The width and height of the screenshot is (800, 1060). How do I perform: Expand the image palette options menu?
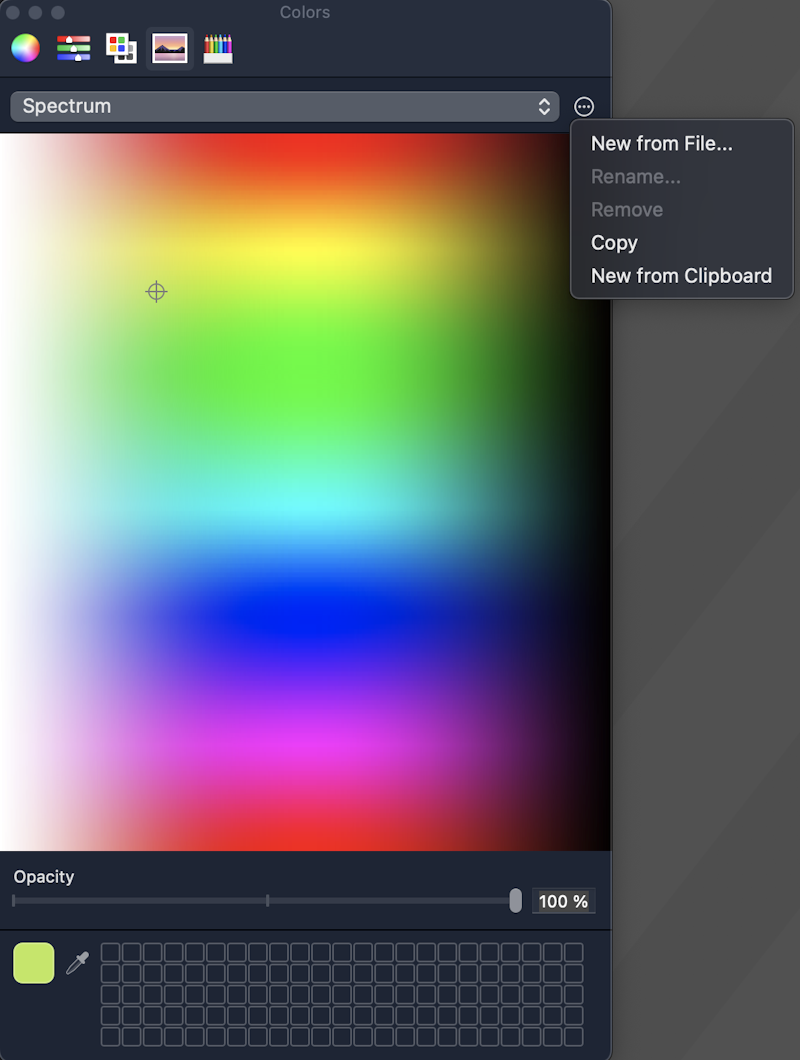point(583,106)
